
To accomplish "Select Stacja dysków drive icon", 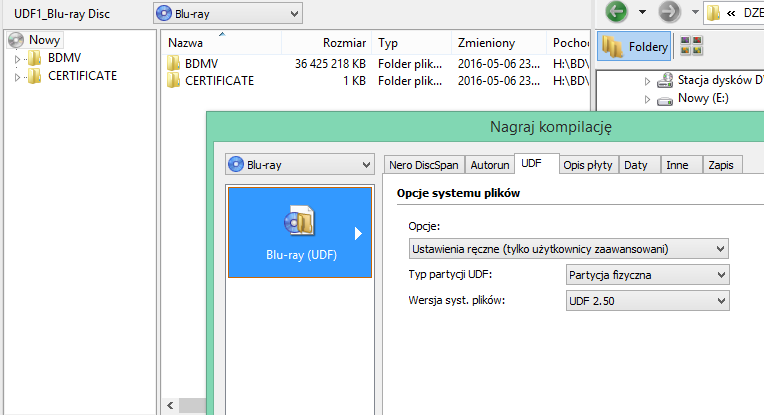I will 665,80.
